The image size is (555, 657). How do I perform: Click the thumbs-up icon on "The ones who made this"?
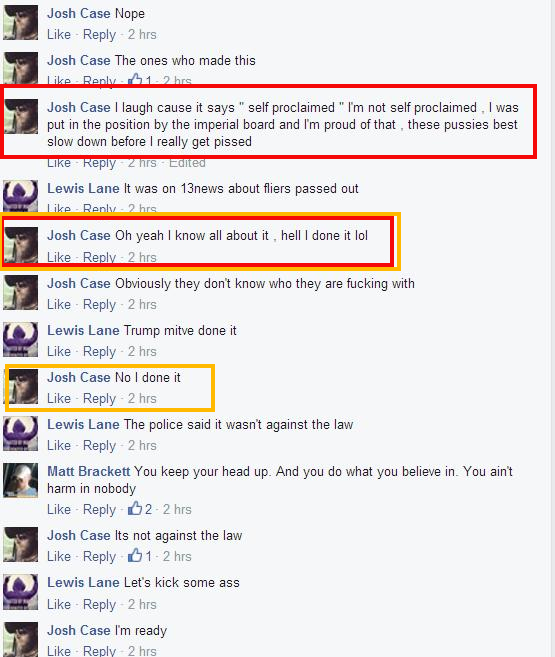tap(135, 79)
